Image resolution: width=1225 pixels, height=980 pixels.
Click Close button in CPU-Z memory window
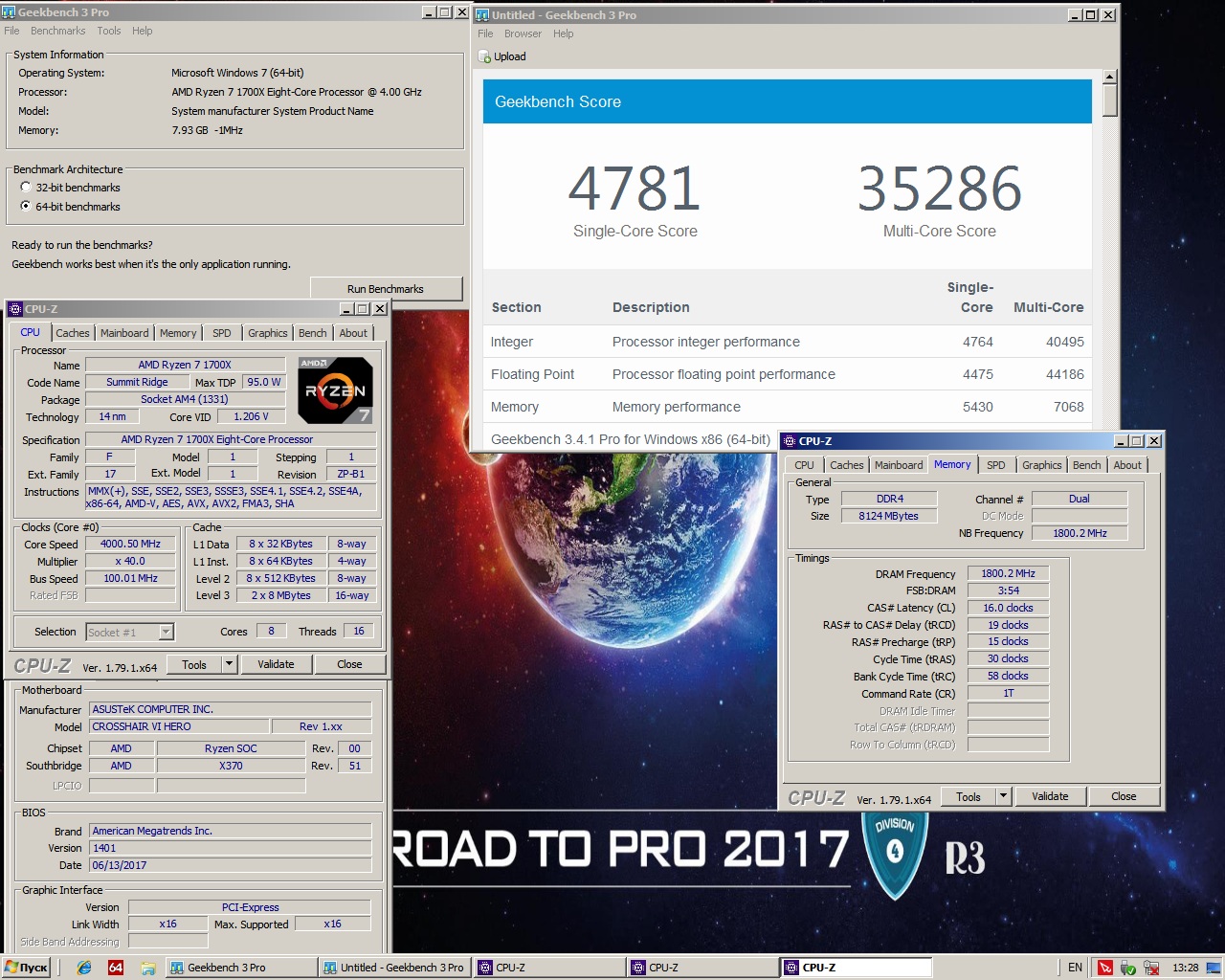pos(1124,796)
